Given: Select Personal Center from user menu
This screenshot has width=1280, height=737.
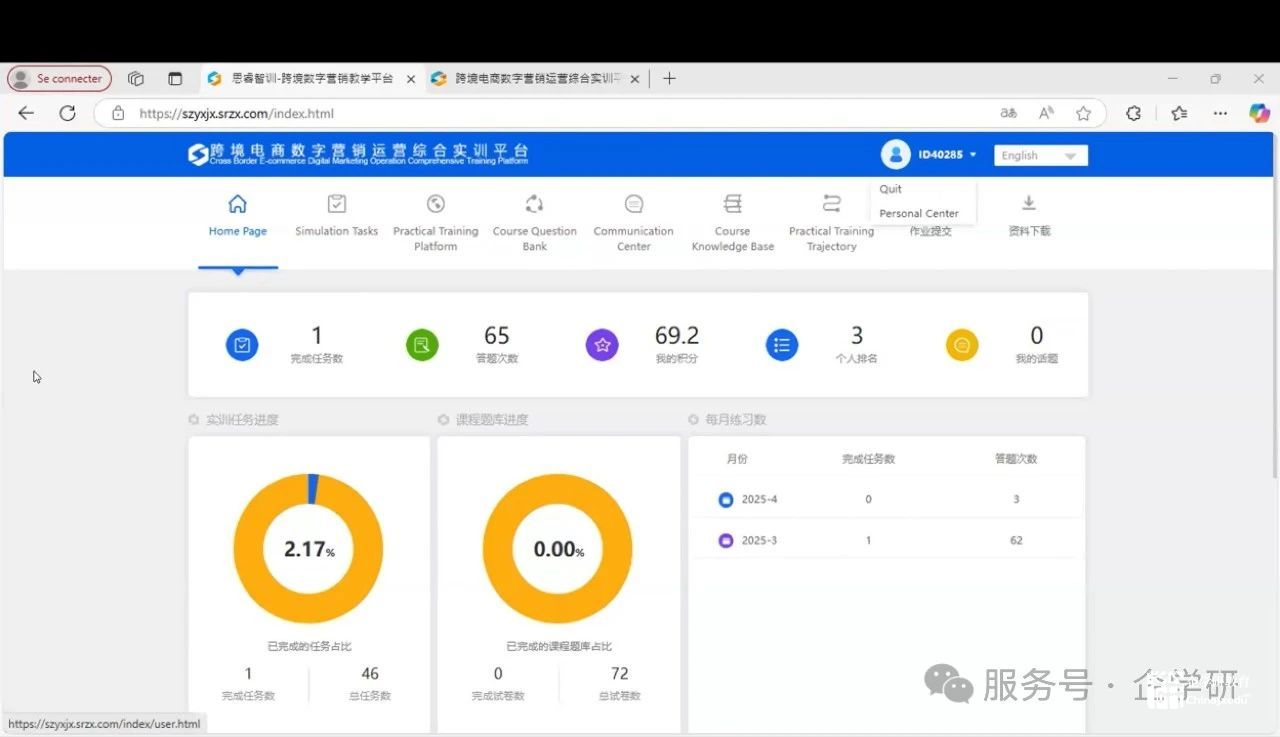Looking at the screenshot, I should 918,213.
